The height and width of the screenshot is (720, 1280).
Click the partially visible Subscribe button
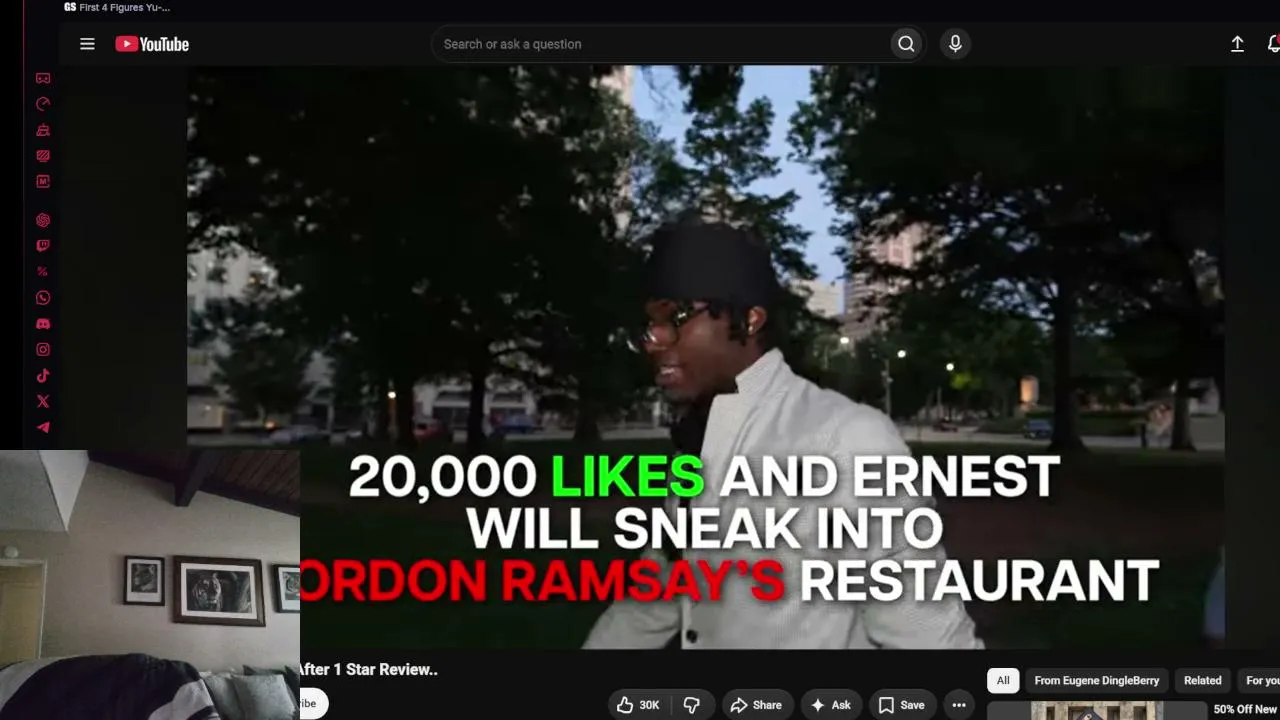314,704
